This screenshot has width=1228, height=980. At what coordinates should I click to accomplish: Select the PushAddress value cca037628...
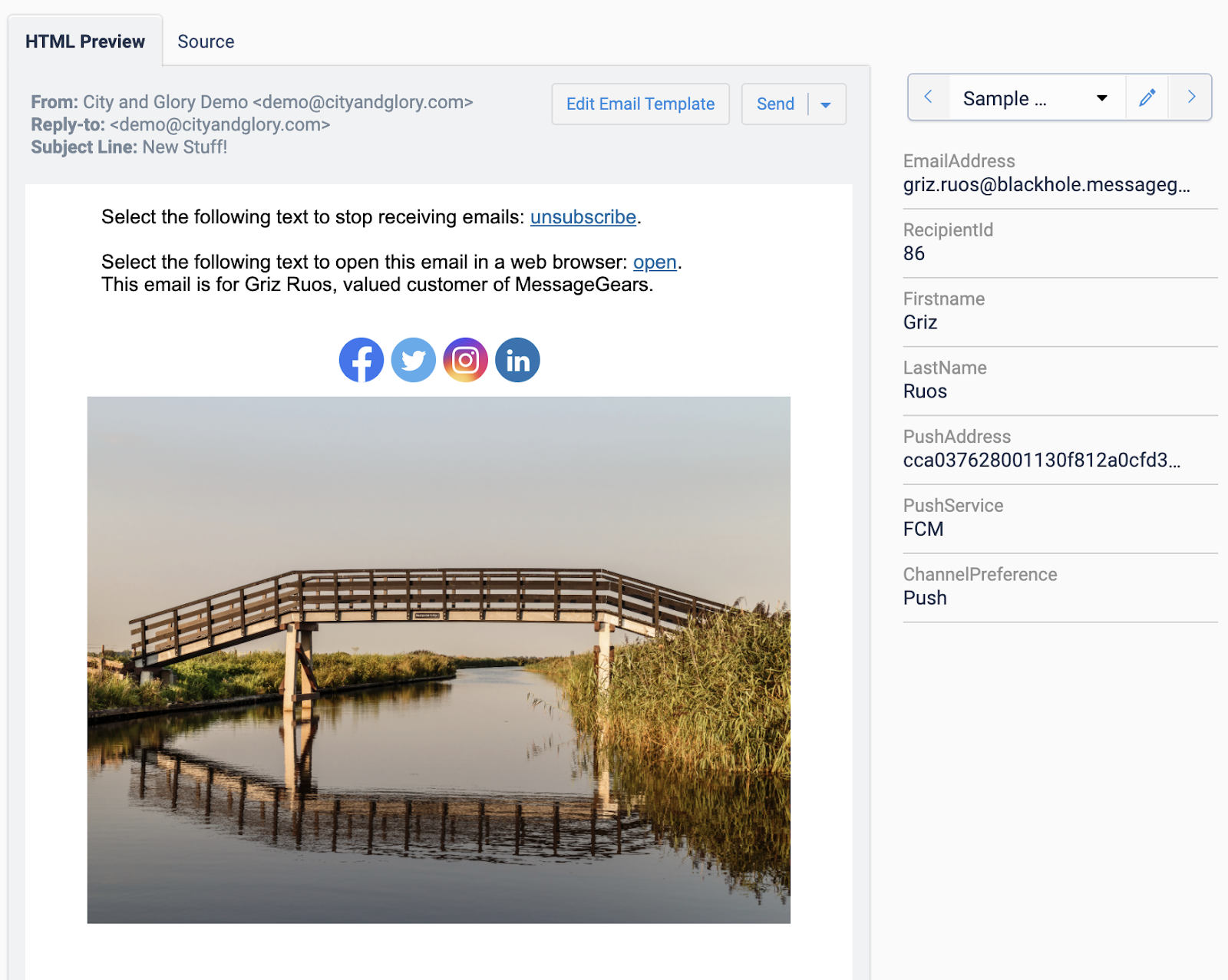pyautogui.click(x=1042, y=460)
